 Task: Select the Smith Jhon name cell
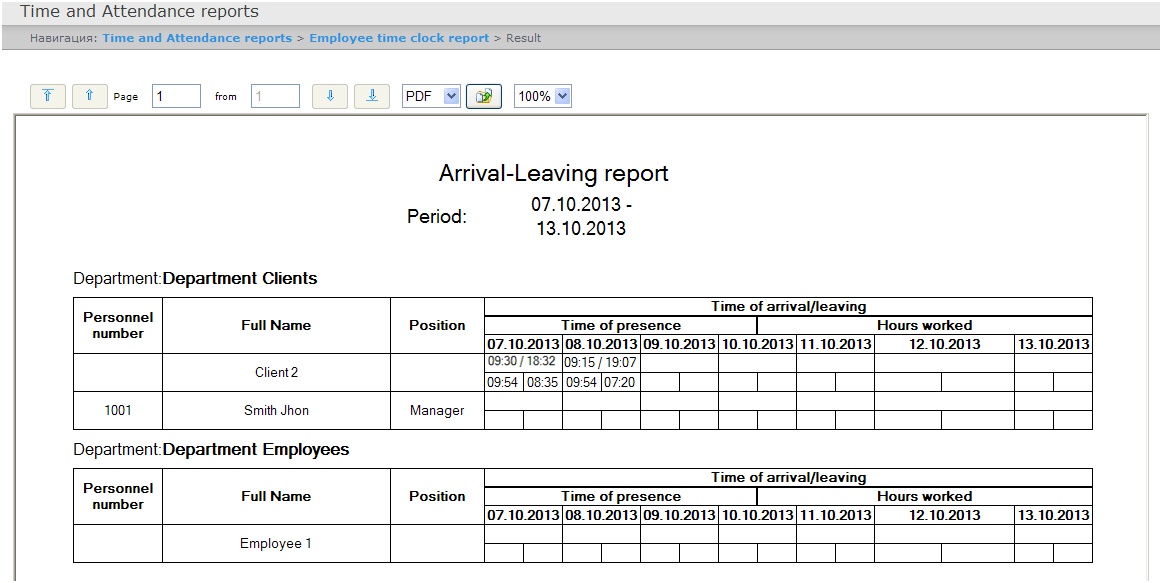[x=276, y=410]
